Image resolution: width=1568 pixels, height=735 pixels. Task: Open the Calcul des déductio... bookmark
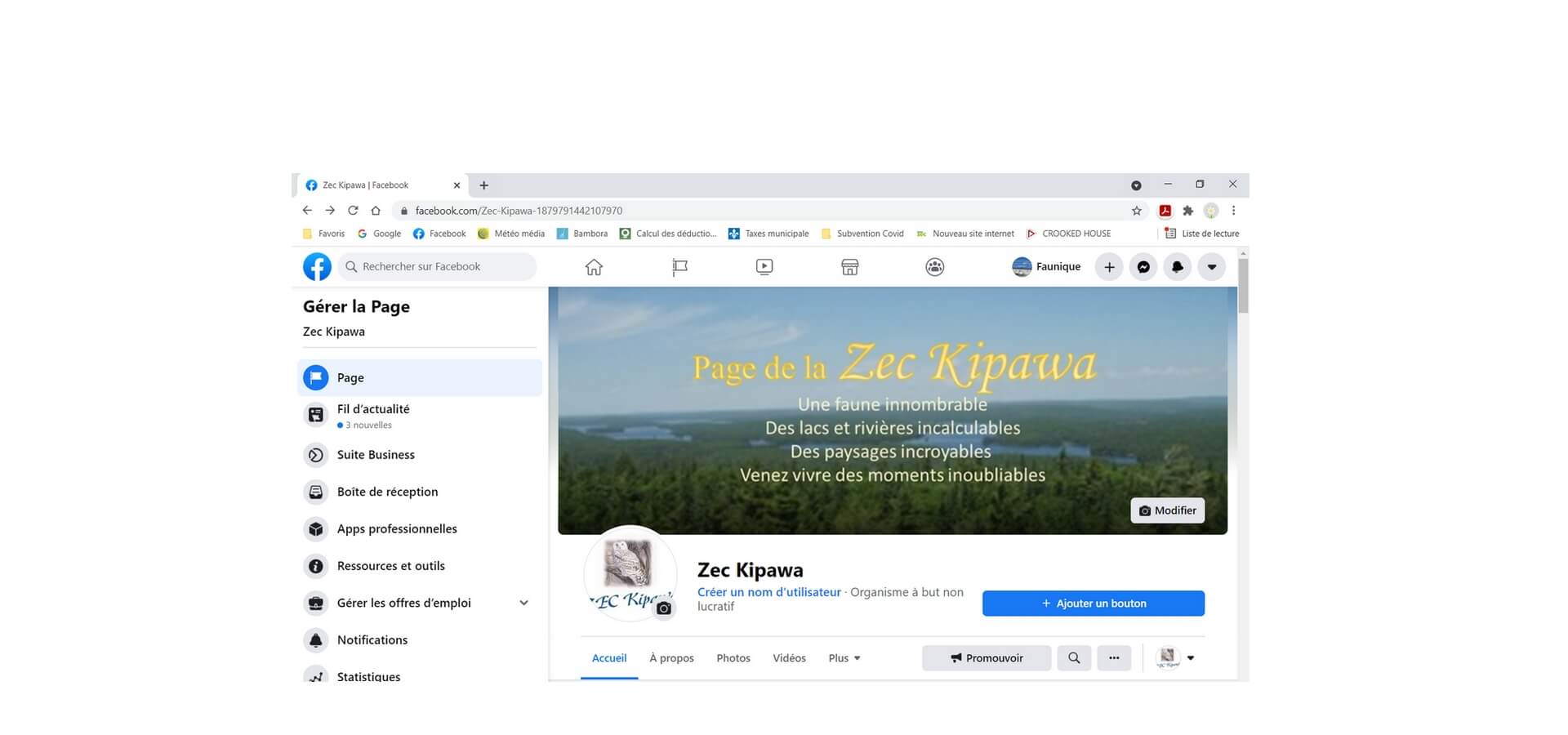point(668,234)
